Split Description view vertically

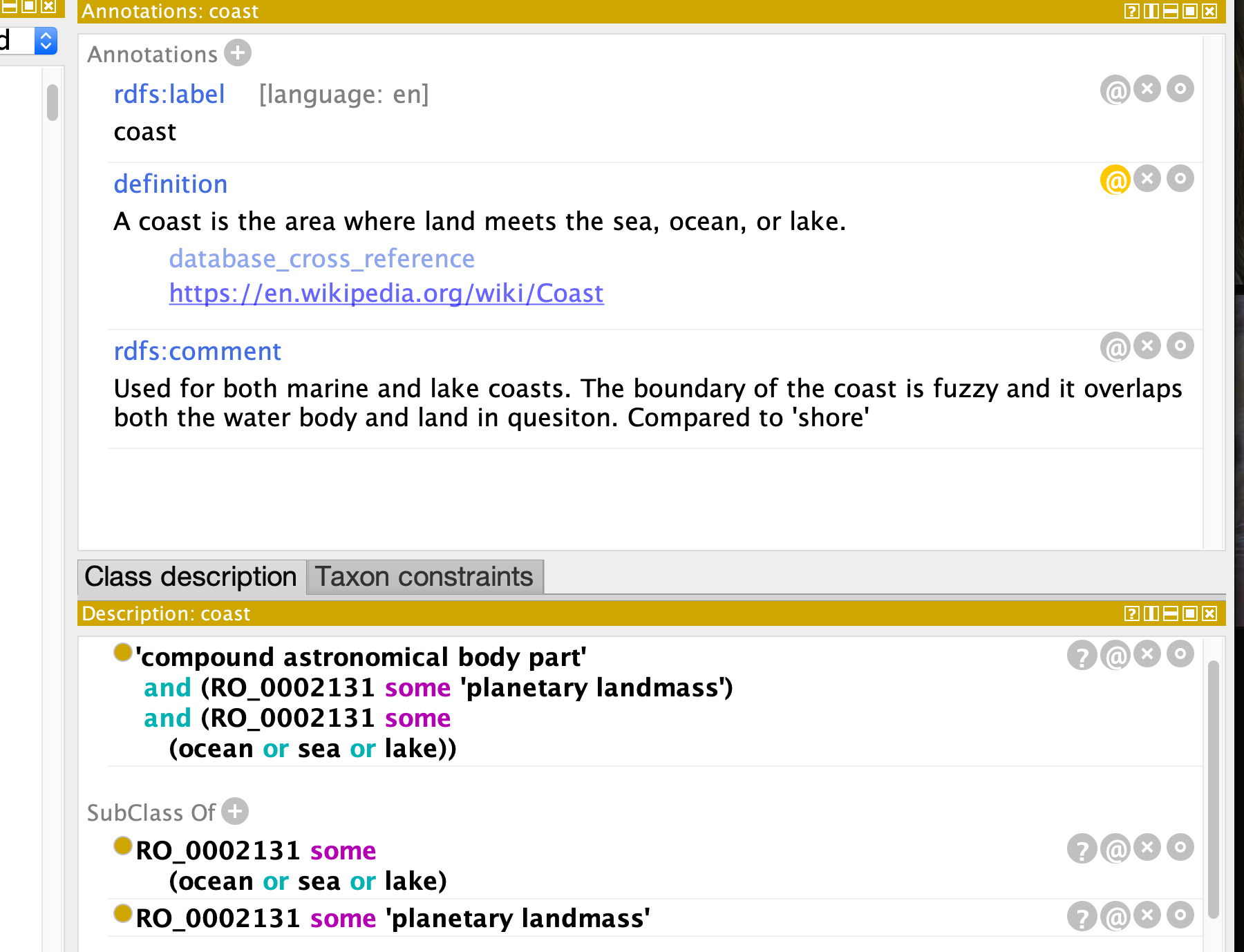coord(1151,613)
